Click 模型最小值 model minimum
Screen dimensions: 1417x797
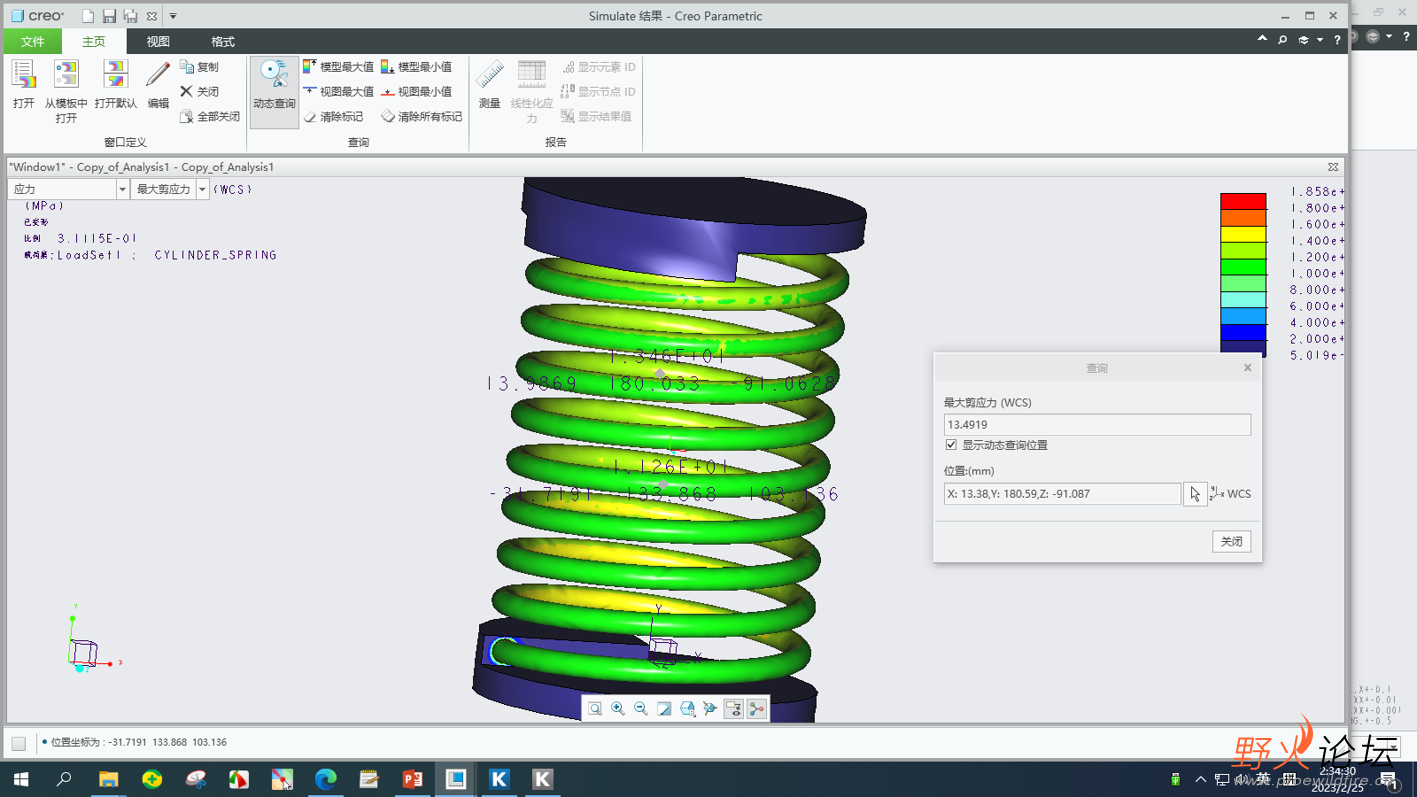click(416, 67)
